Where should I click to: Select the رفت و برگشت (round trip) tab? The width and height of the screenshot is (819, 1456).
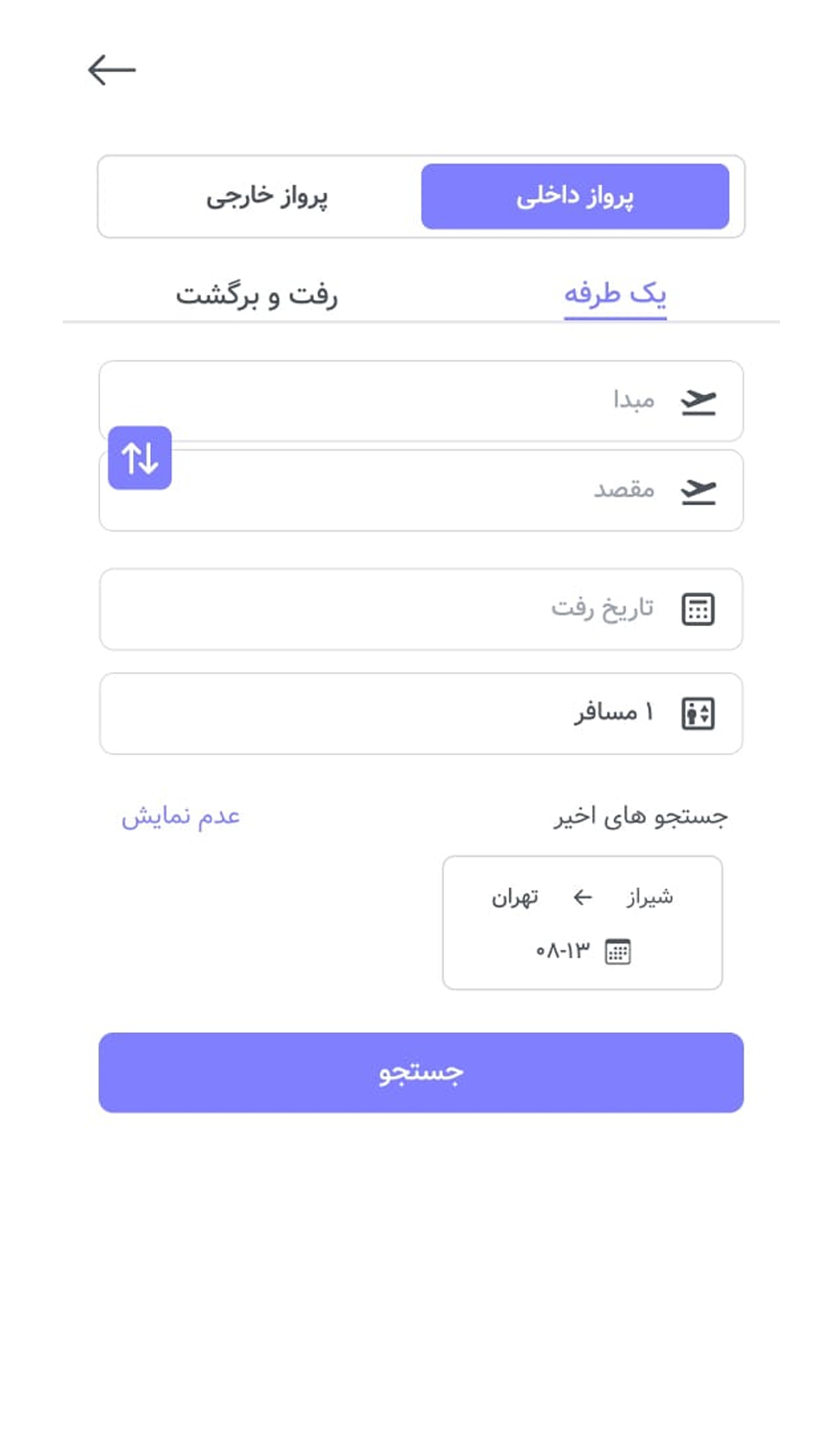pos(257,295)
